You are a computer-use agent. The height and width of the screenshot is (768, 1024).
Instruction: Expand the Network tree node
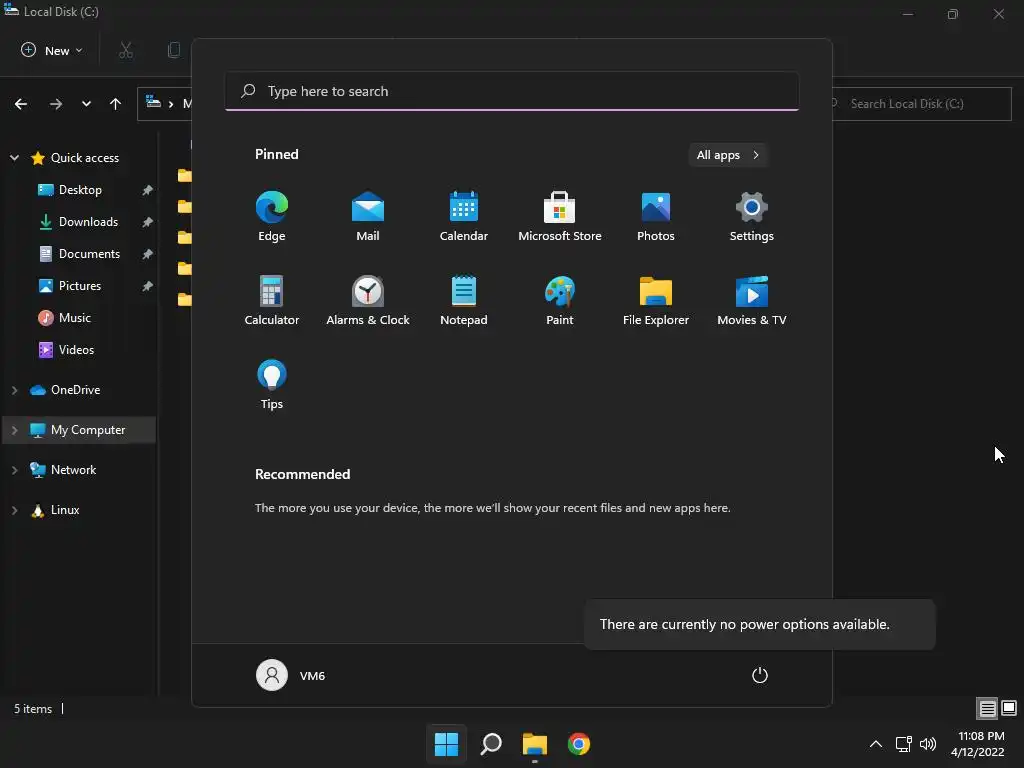coord(14,470)
